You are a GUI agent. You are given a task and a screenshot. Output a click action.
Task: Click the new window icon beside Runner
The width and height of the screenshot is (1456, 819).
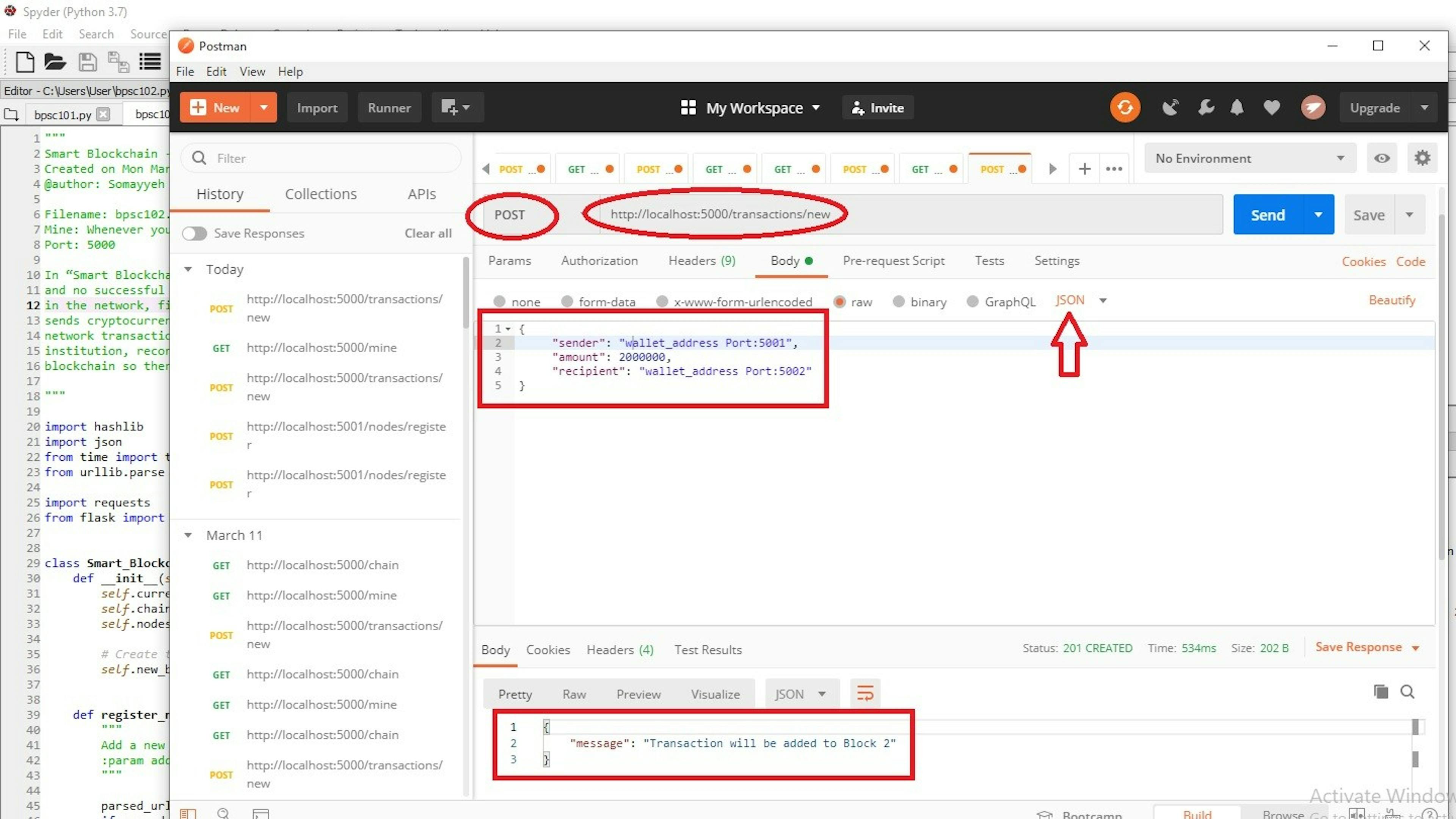tap(457, 107)
